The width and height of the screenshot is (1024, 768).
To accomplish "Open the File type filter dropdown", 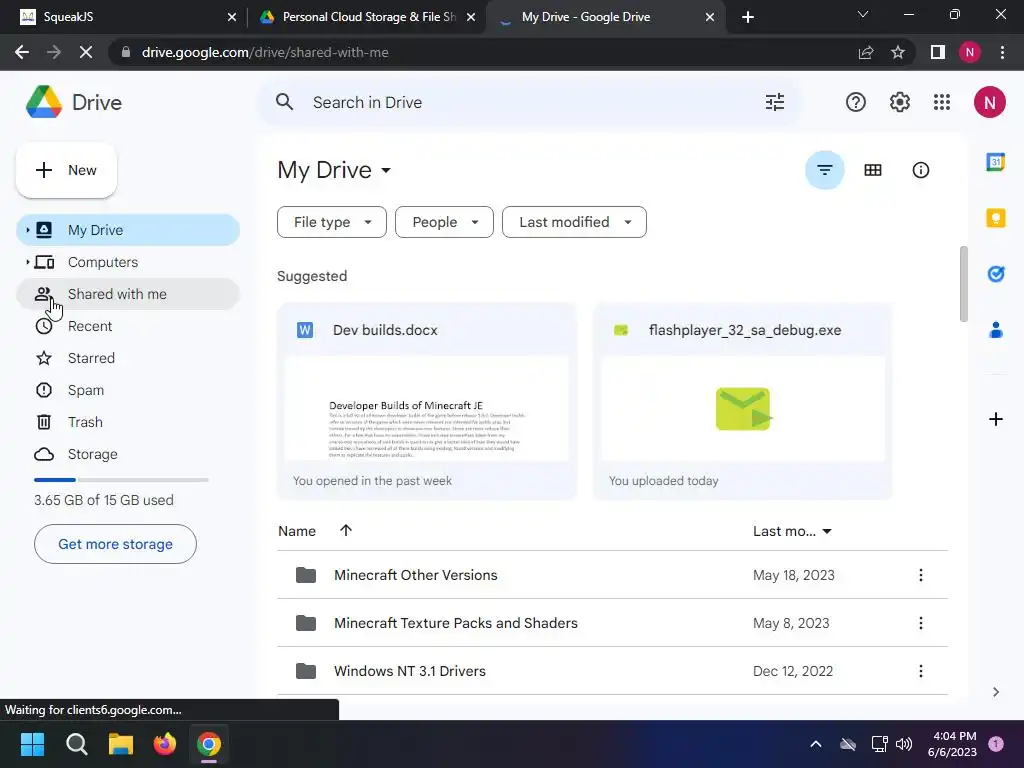I will pos(332,222).
